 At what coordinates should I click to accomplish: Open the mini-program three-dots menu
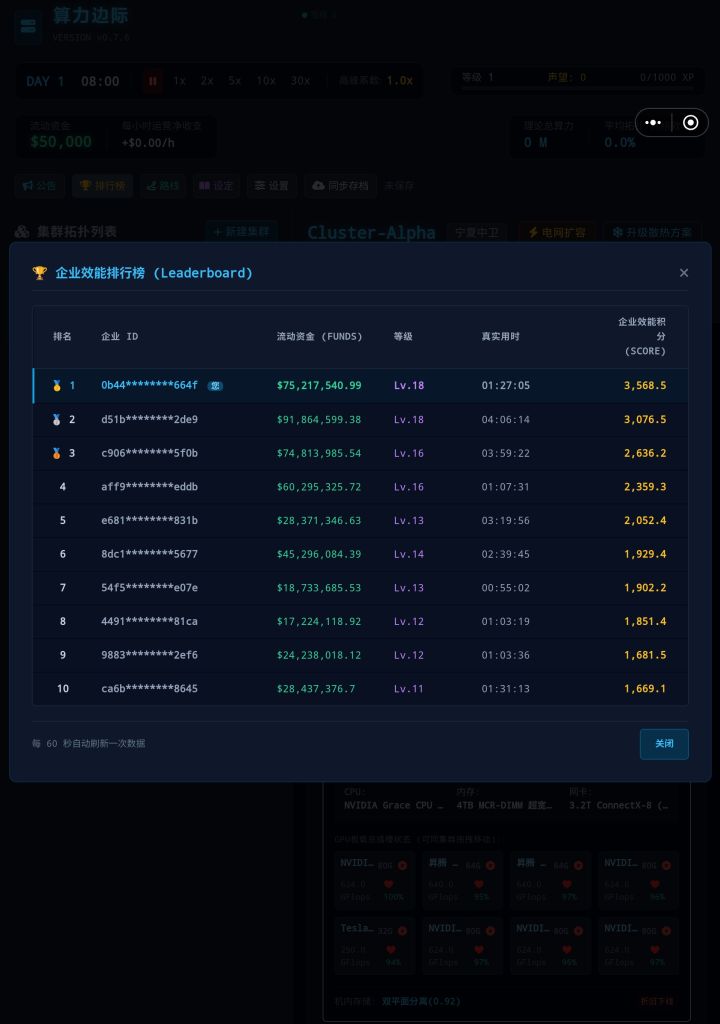pyautogui.click(x=653, y=123)
